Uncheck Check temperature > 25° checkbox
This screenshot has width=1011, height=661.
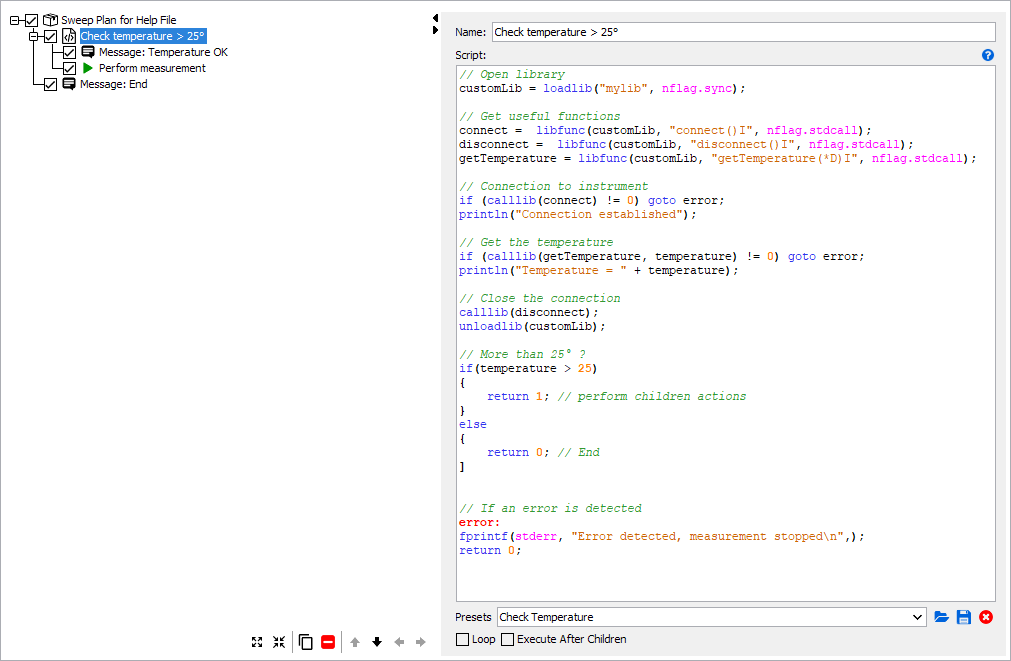[x=50, y=36]
